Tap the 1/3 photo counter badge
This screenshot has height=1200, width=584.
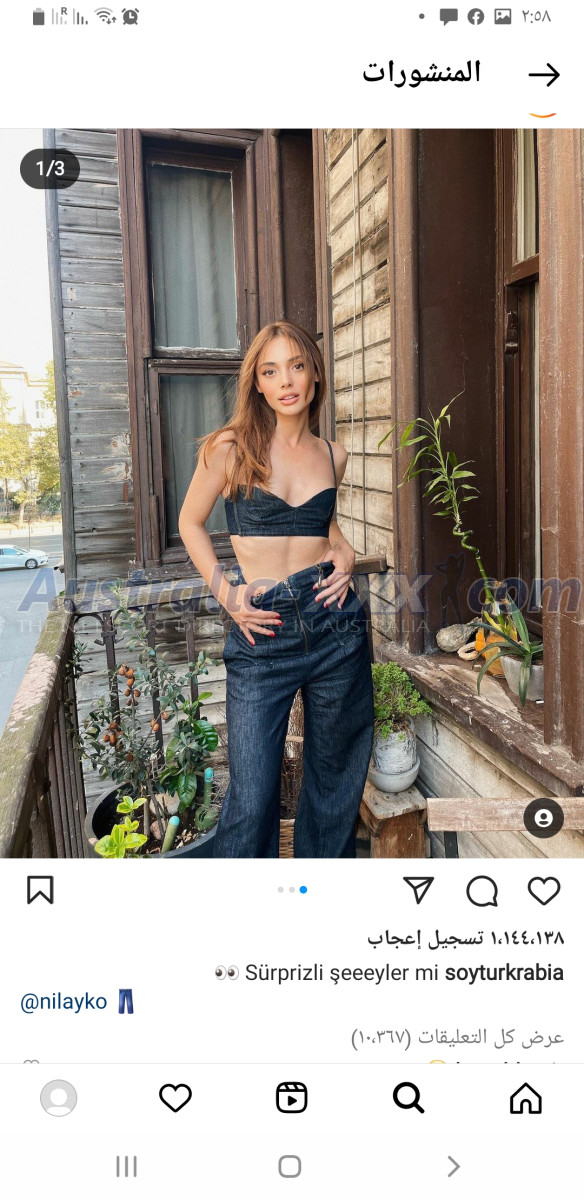[x=50, y=169]
